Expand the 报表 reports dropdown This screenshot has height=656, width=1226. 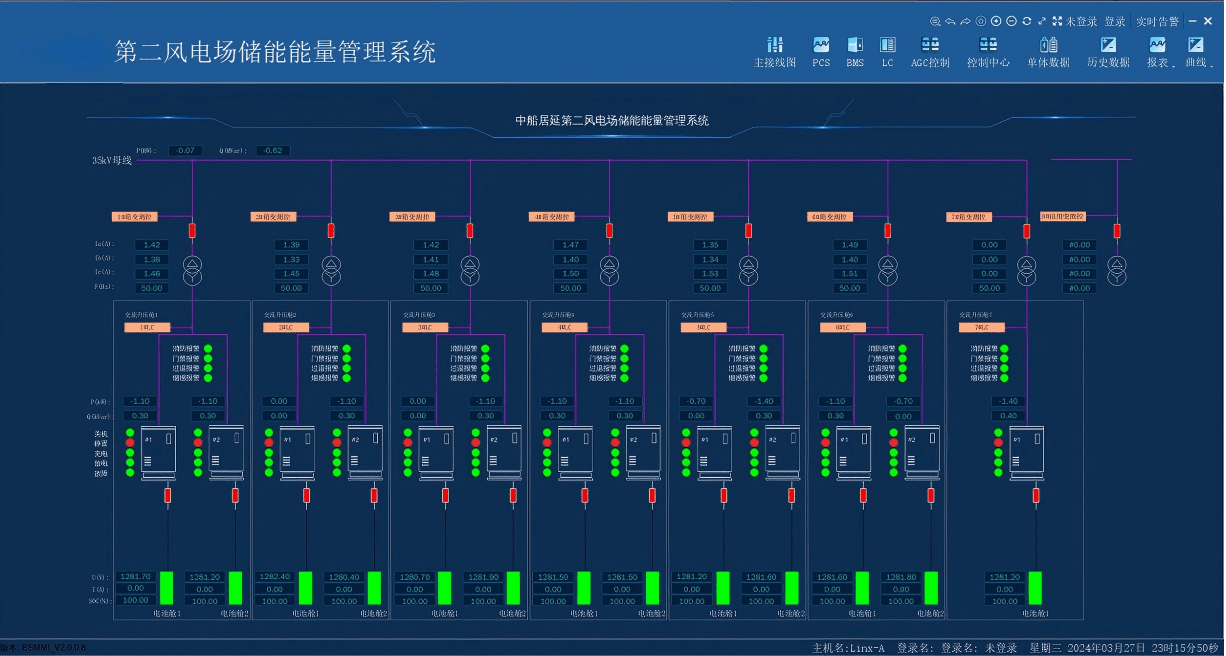[x=1158, y=52]
